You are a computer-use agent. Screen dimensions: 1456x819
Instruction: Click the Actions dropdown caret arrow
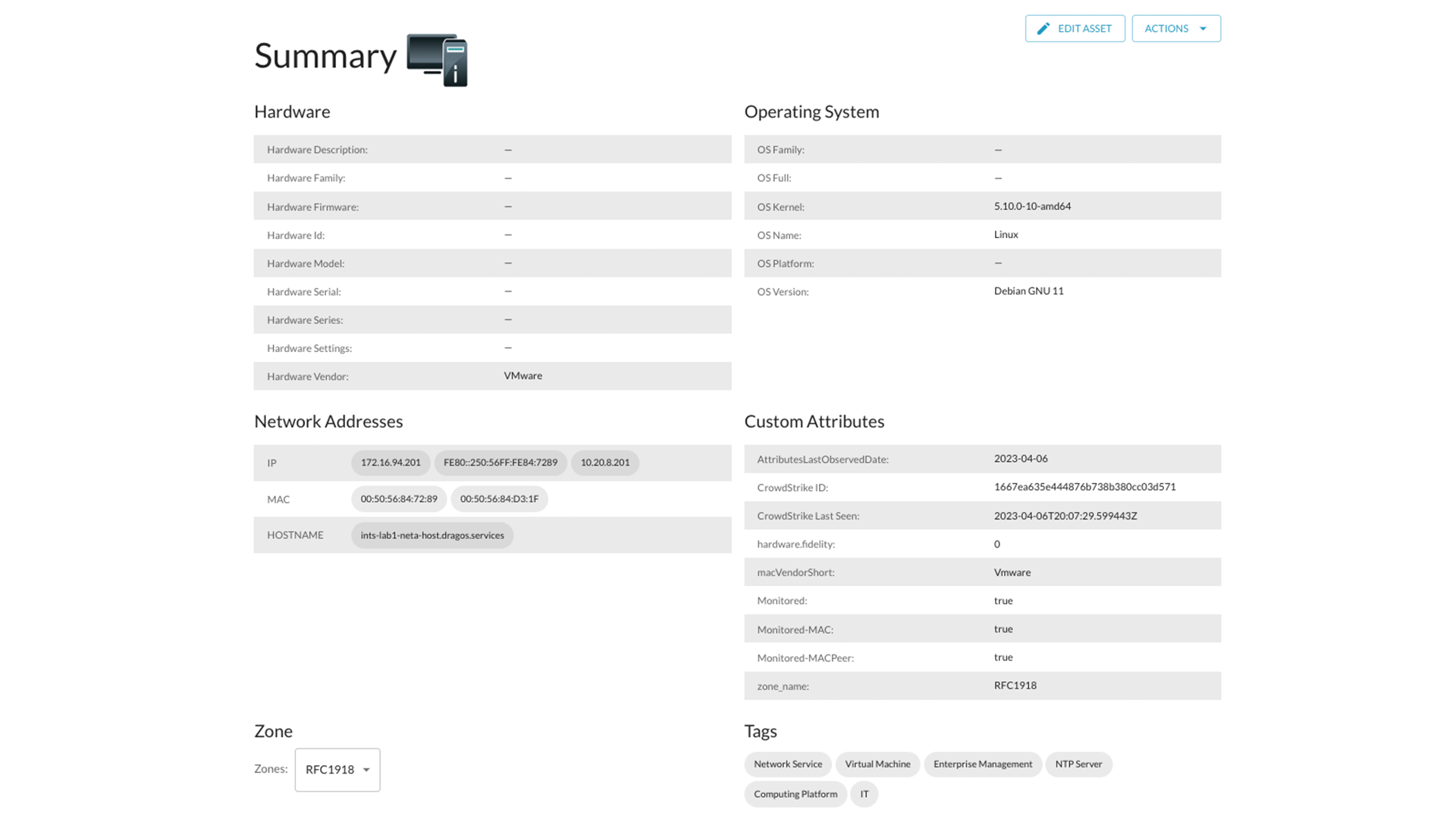click(x=1203, y=29)
